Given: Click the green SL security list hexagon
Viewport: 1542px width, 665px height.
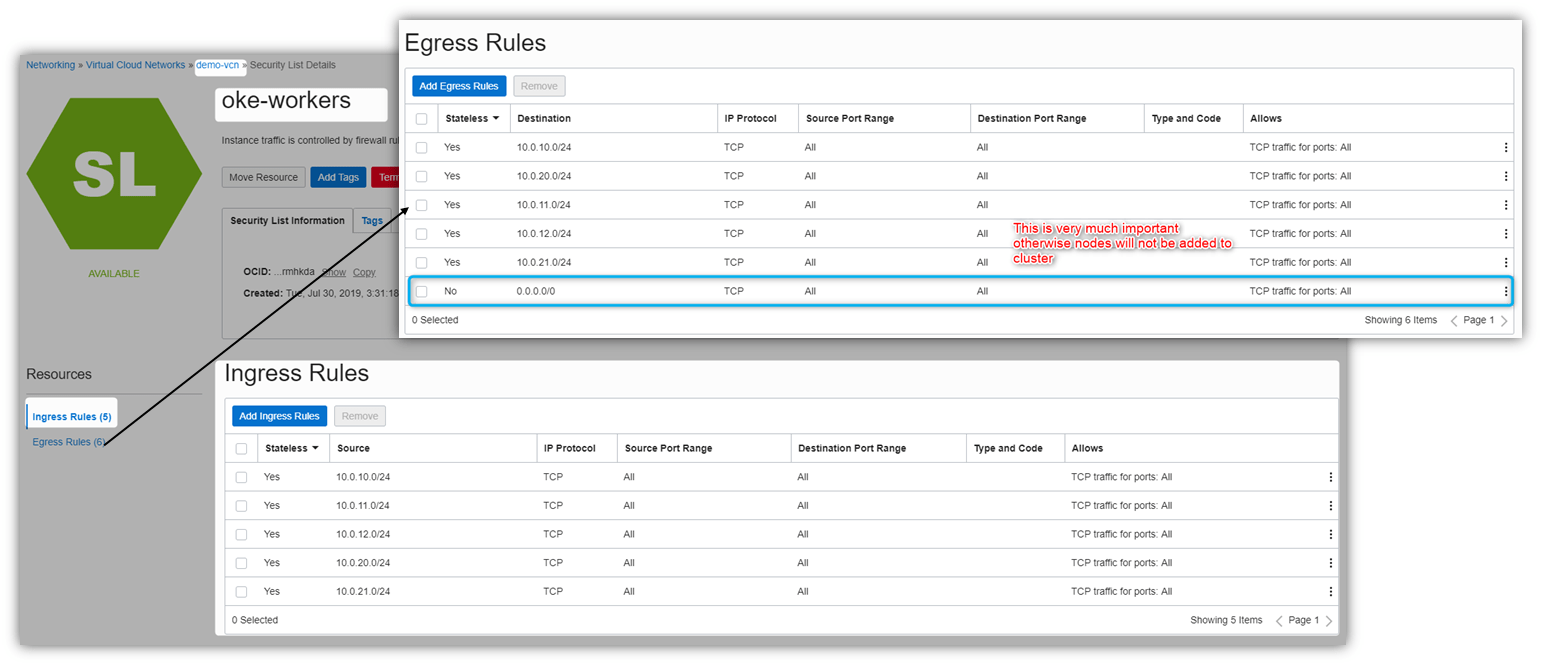Looking at the screenshot, I should 114,174.
